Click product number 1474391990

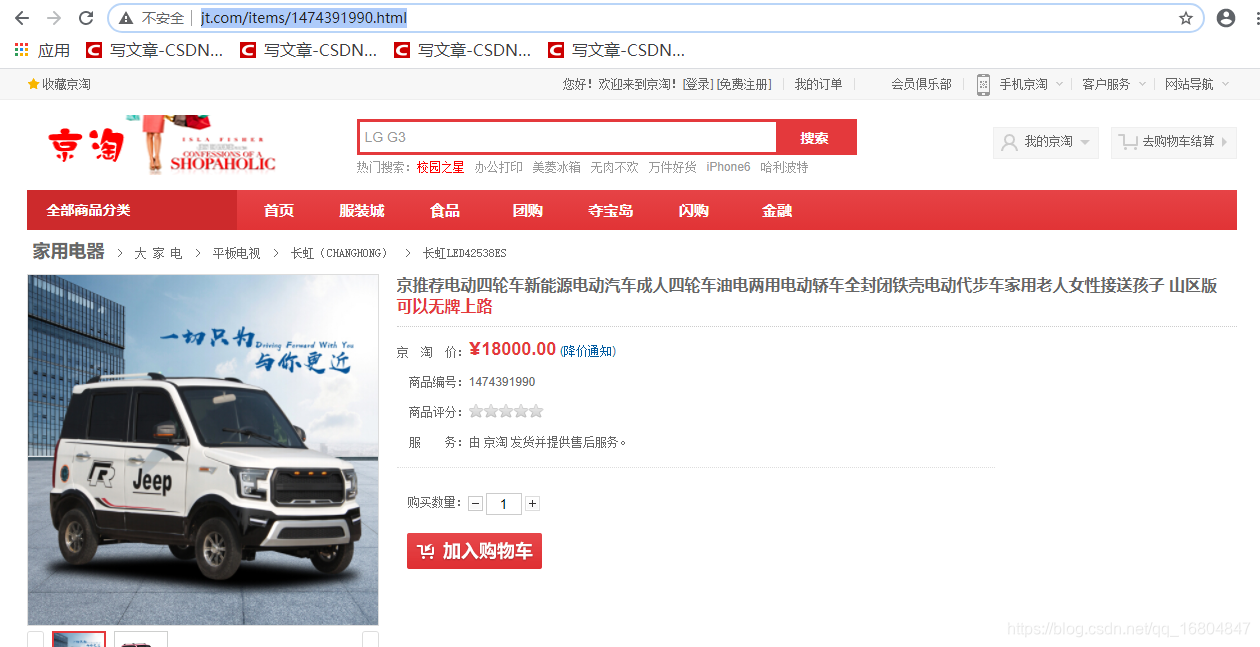pyautogui.click(x=502, y=382)
